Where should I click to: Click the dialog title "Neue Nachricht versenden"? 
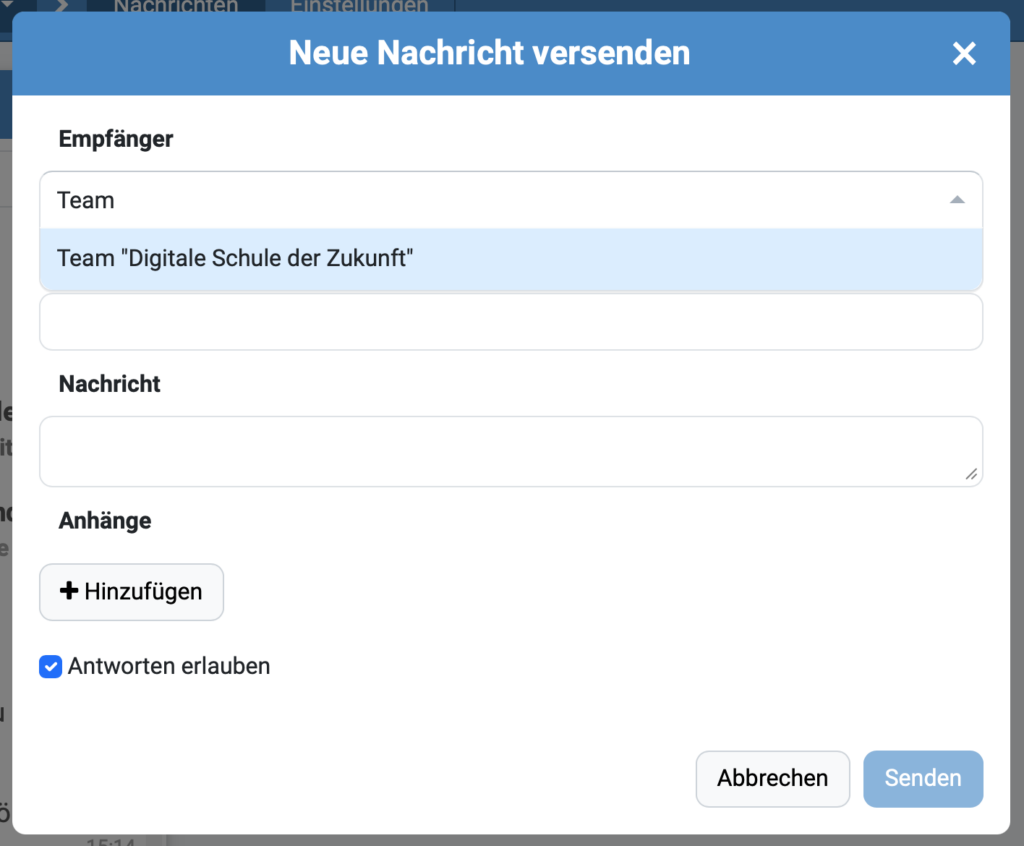pos(489,53)
